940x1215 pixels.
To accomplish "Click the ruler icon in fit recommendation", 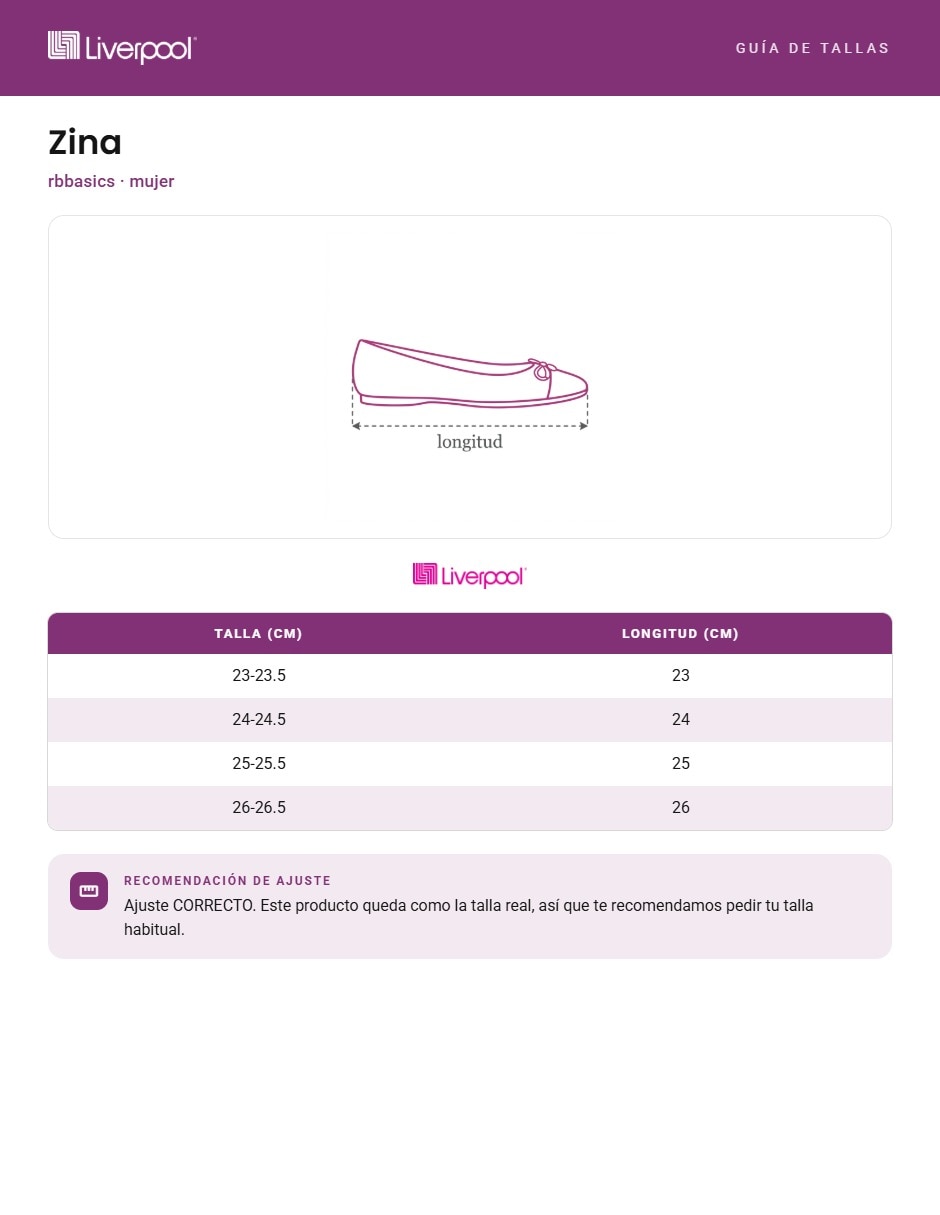I will pos(89,891).
